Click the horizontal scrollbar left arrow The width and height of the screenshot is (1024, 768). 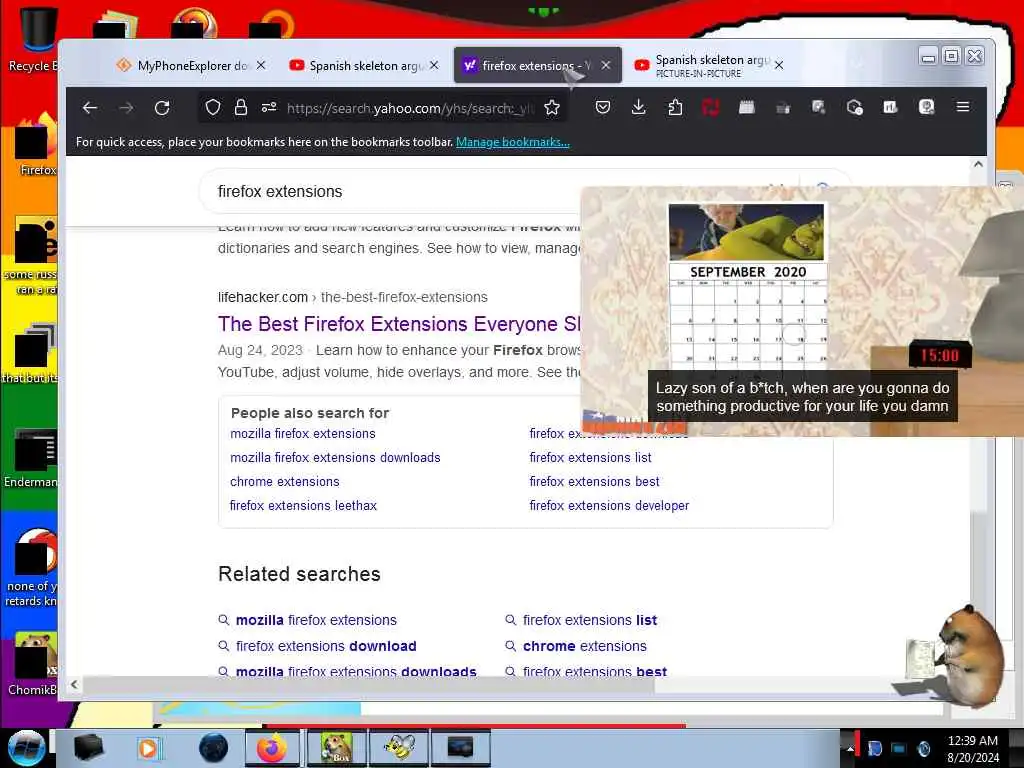74,684
